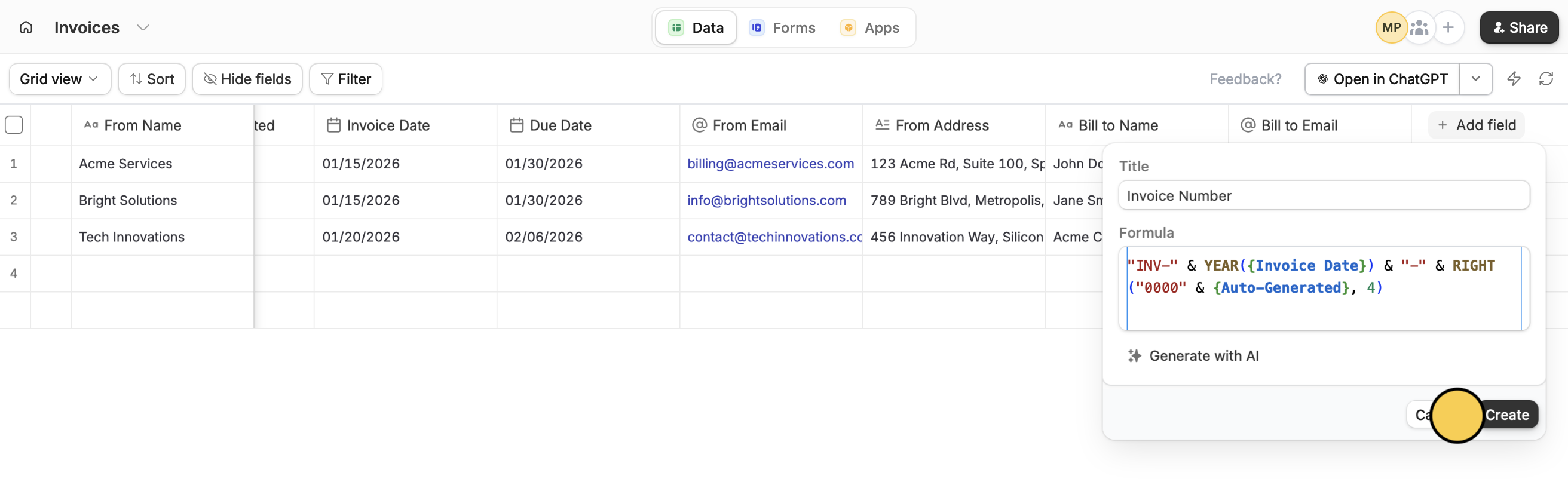The width and height of the screenshot is (1568, 491).
Task: Expand the Open in ChatGPT arrow dropdown
Action: pos(1475,79)
